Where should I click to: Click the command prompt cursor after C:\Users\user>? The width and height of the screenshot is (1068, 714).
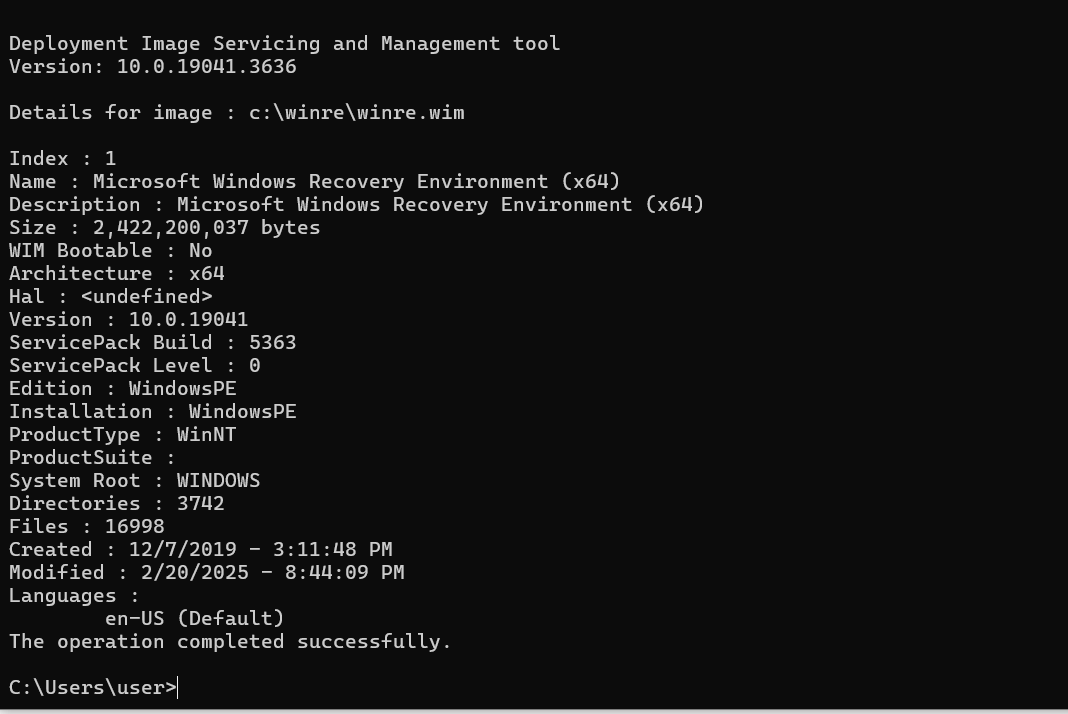pos(178,687)
